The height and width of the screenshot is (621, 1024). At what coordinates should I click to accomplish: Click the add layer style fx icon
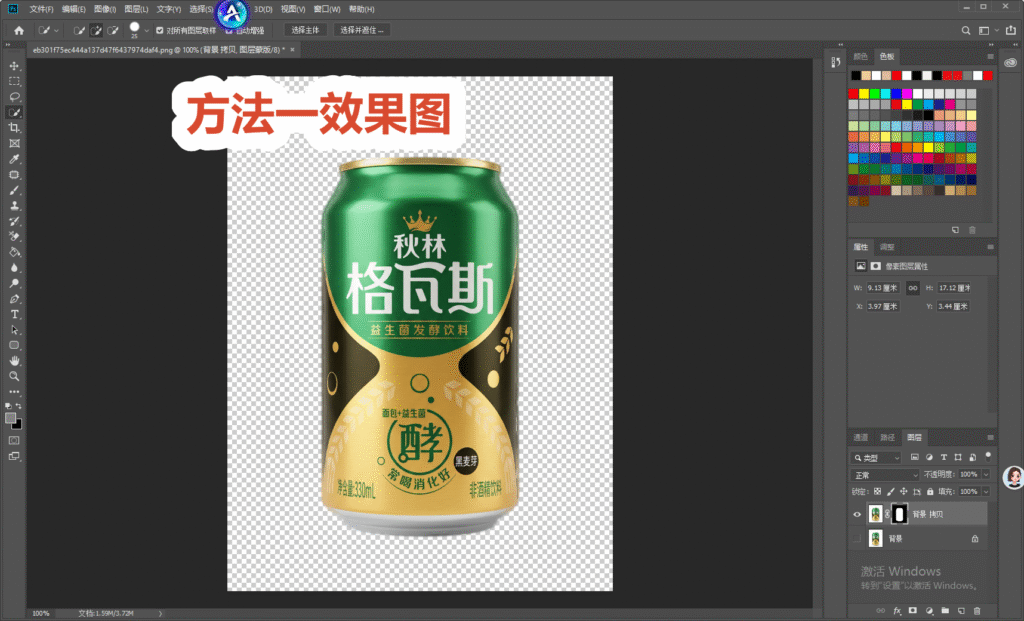coord(897,611)
